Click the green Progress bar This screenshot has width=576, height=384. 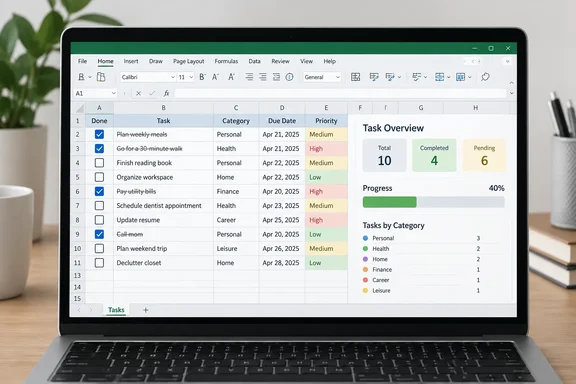pyautogui.click(x=389, y=202)
